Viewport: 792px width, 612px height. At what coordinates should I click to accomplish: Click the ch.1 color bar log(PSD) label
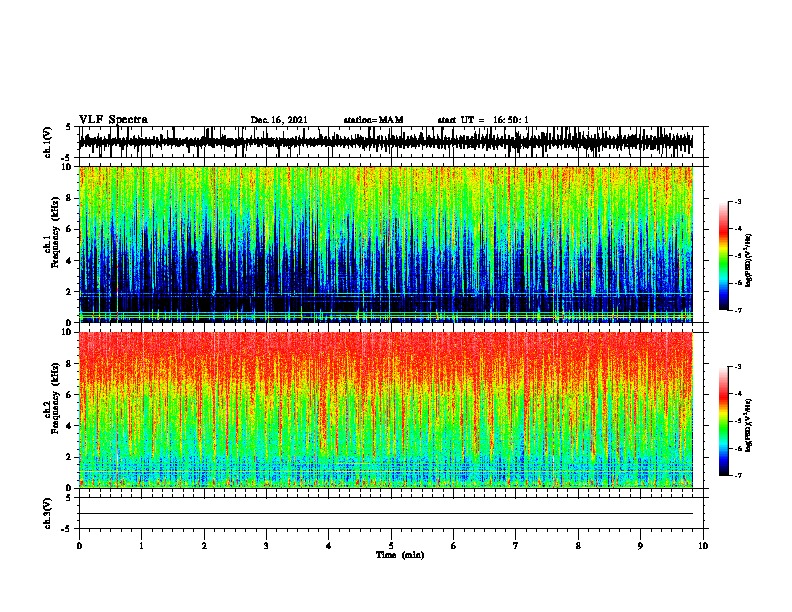(x=748, y=260)
